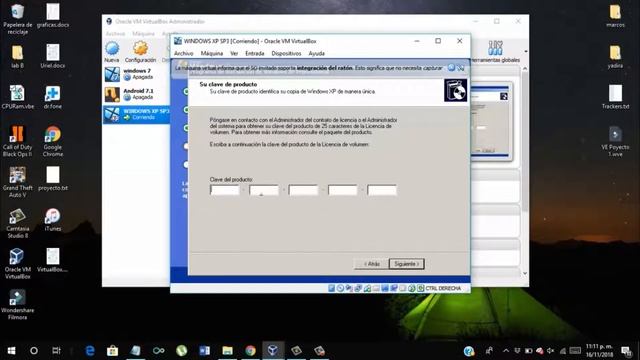640x360 pixels.
Task: Select Google Chrome desktop shortcut
Action: pyautogui.click(x=53, y=141)
